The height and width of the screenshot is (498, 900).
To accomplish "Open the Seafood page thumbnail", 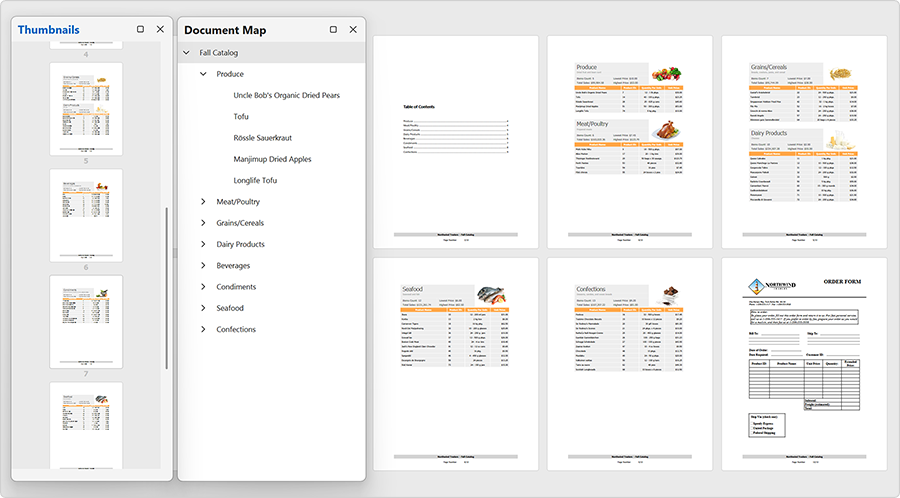I will [86, 426].
